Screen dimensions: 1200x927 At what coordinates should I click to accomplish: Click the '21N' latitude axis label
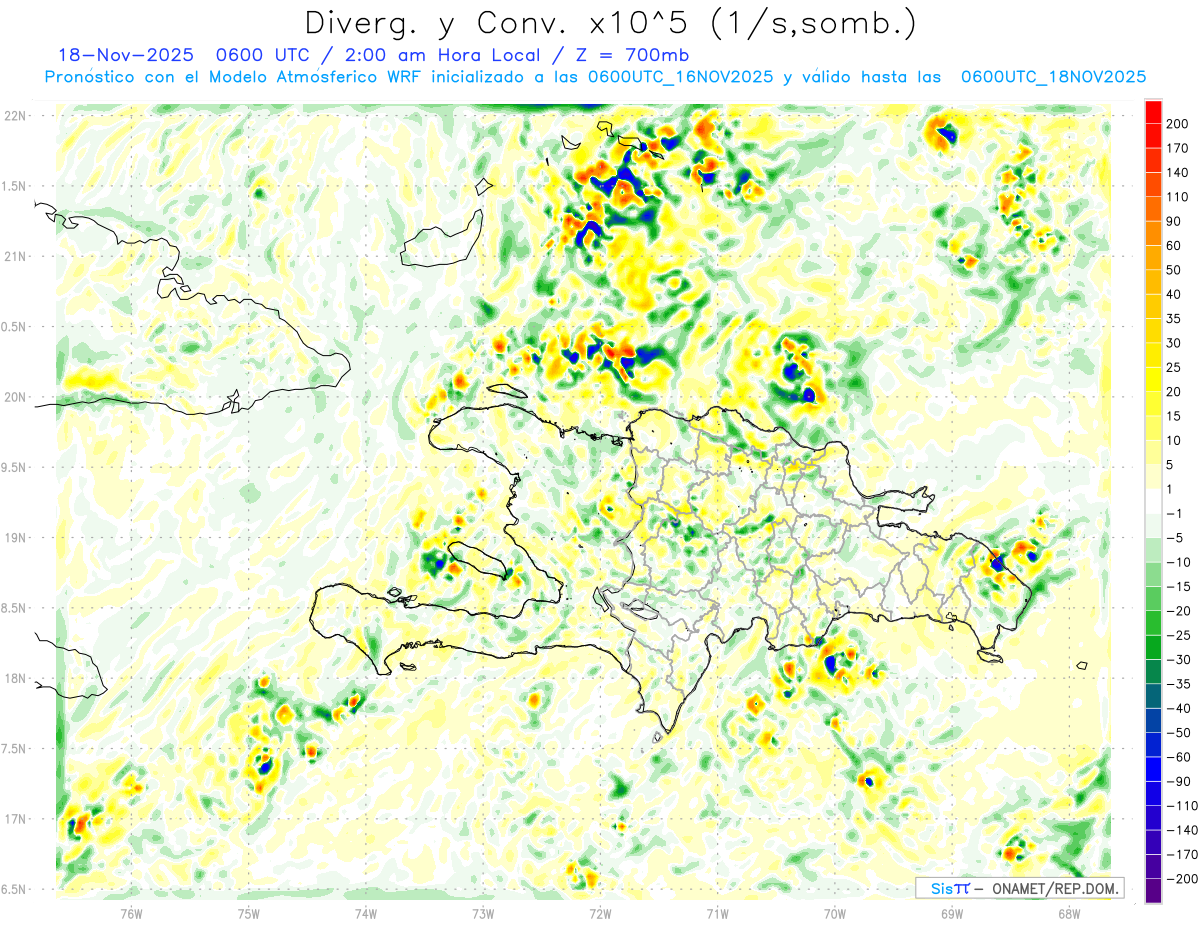pos(15,256)
